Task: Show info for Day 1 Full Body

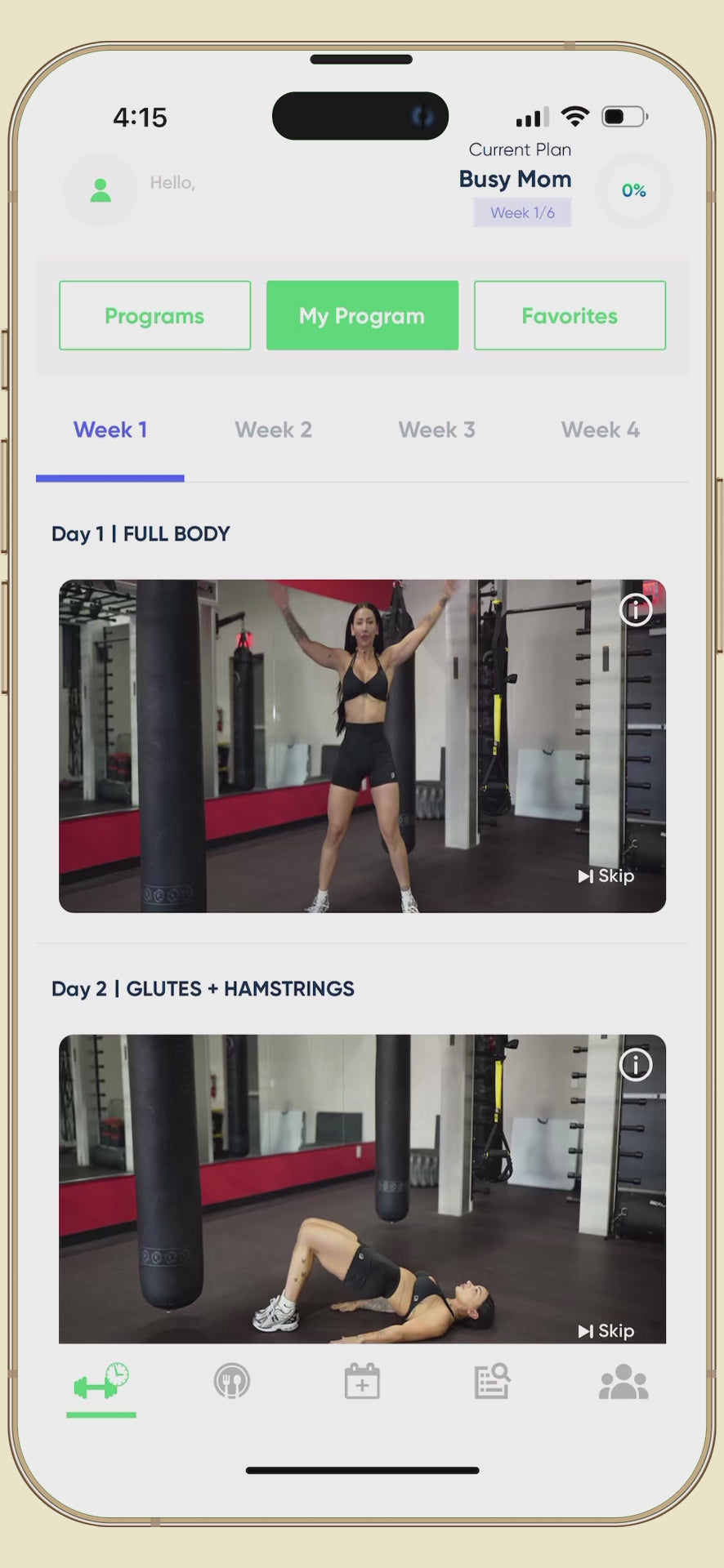Action: point(636,609)
